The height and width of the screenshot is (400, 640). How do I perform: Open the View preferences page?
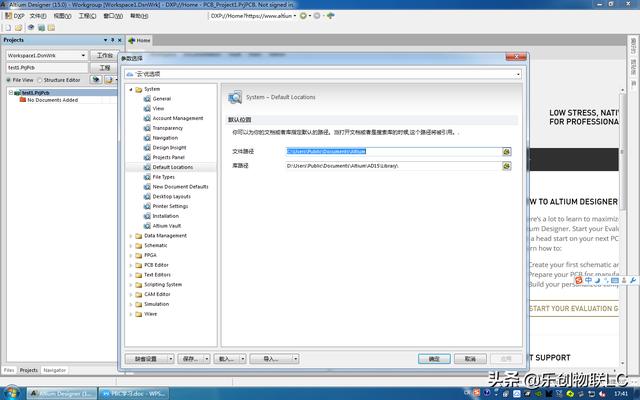[158, 109]
